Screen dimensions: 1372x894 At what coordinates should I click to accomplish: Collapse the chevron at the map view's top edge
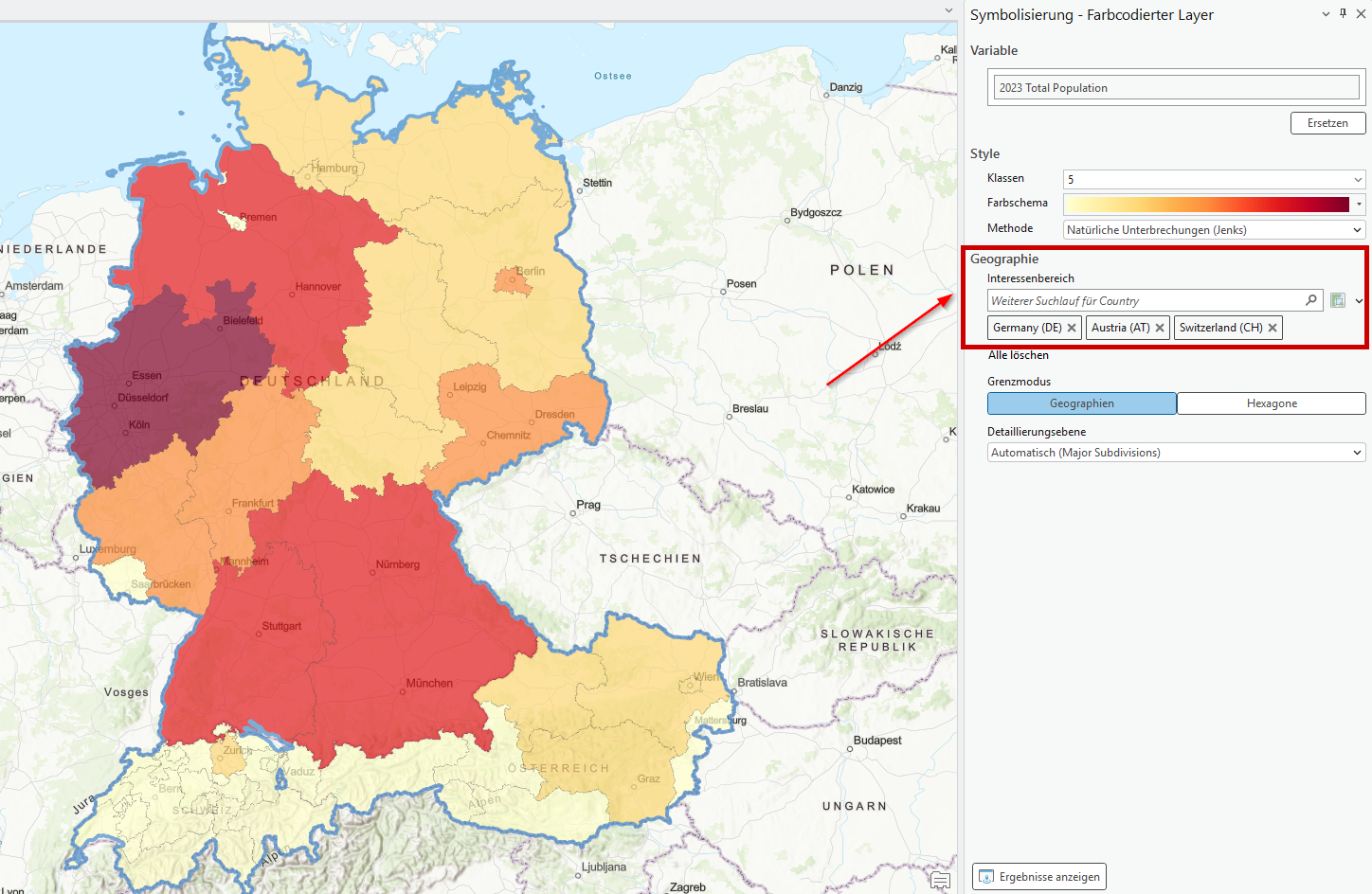coord(948,10)
